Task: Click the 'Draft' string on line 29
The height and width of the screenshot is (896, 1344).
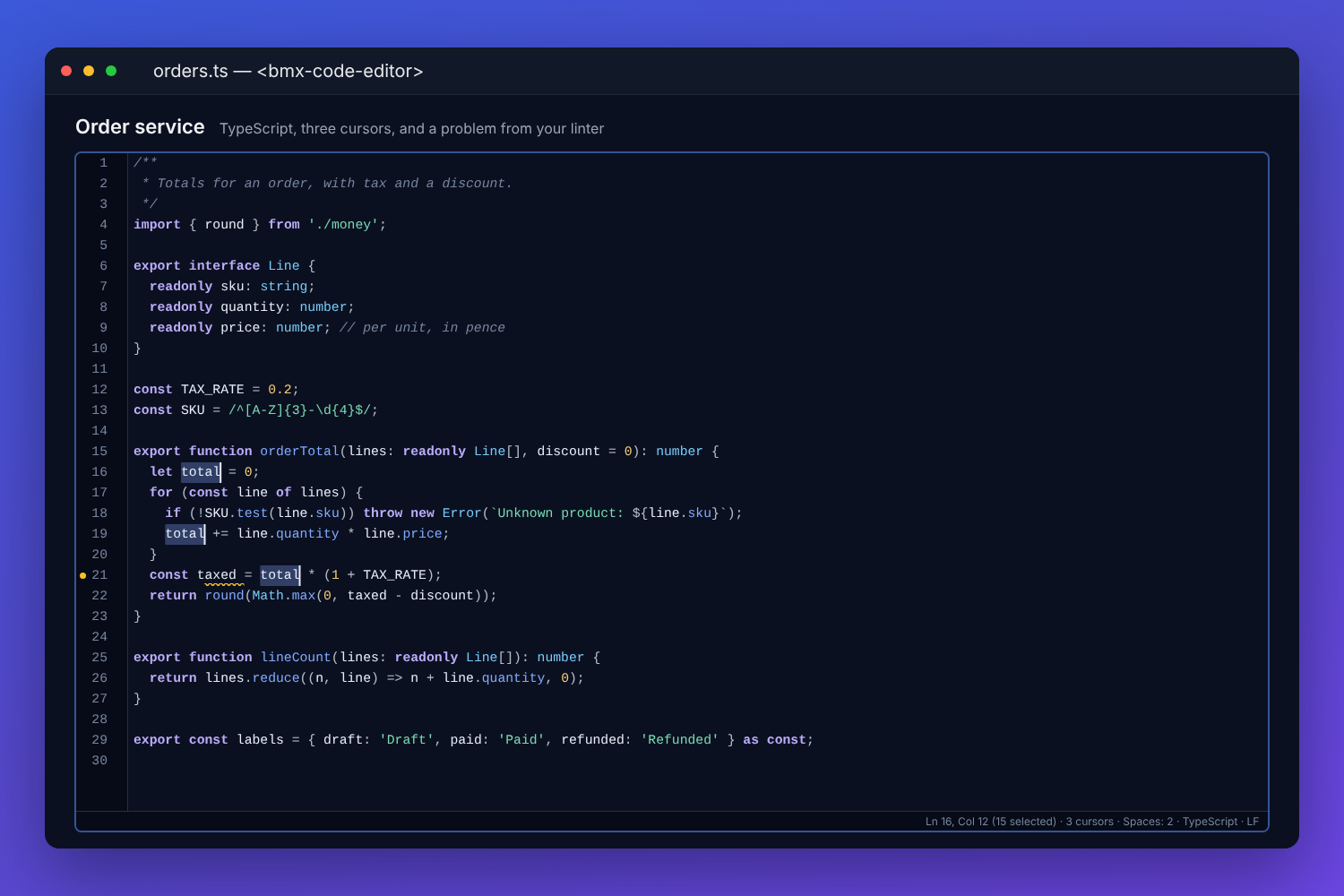Action: [x=407, y=740]
